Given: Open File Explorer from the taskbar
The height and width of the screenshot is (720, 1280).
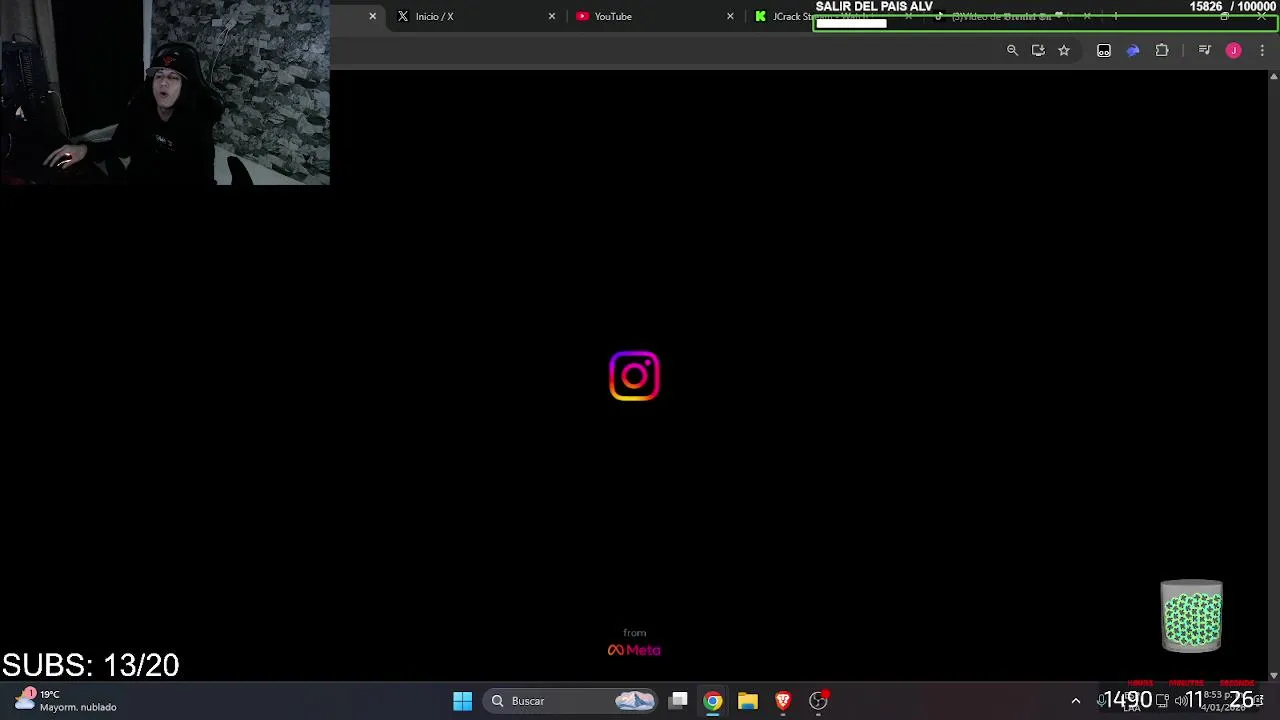Looking at the screenshot, I should (748, 701).
